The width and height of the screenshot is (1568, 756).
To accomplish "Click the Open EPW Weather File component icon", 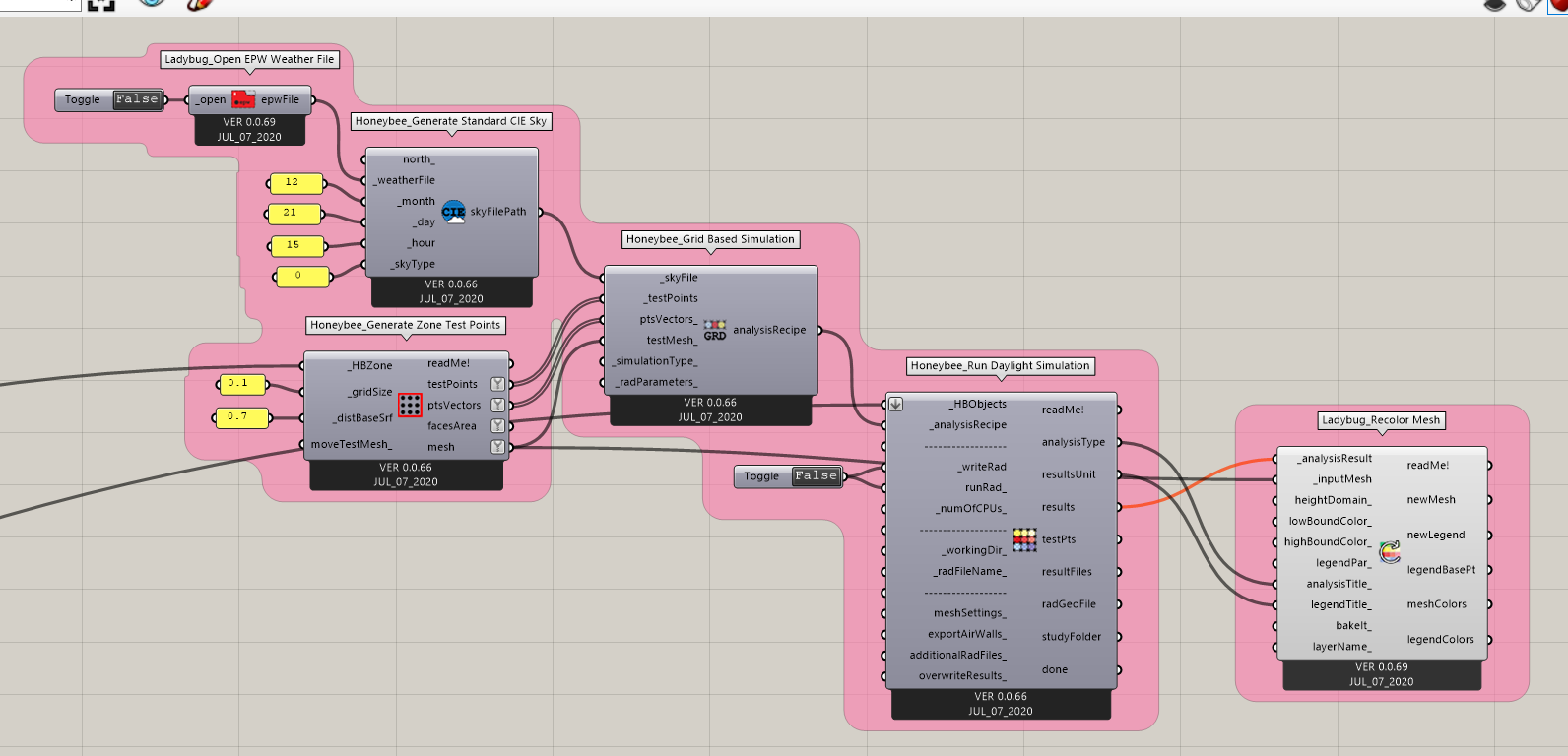I will tap(243, 99).
